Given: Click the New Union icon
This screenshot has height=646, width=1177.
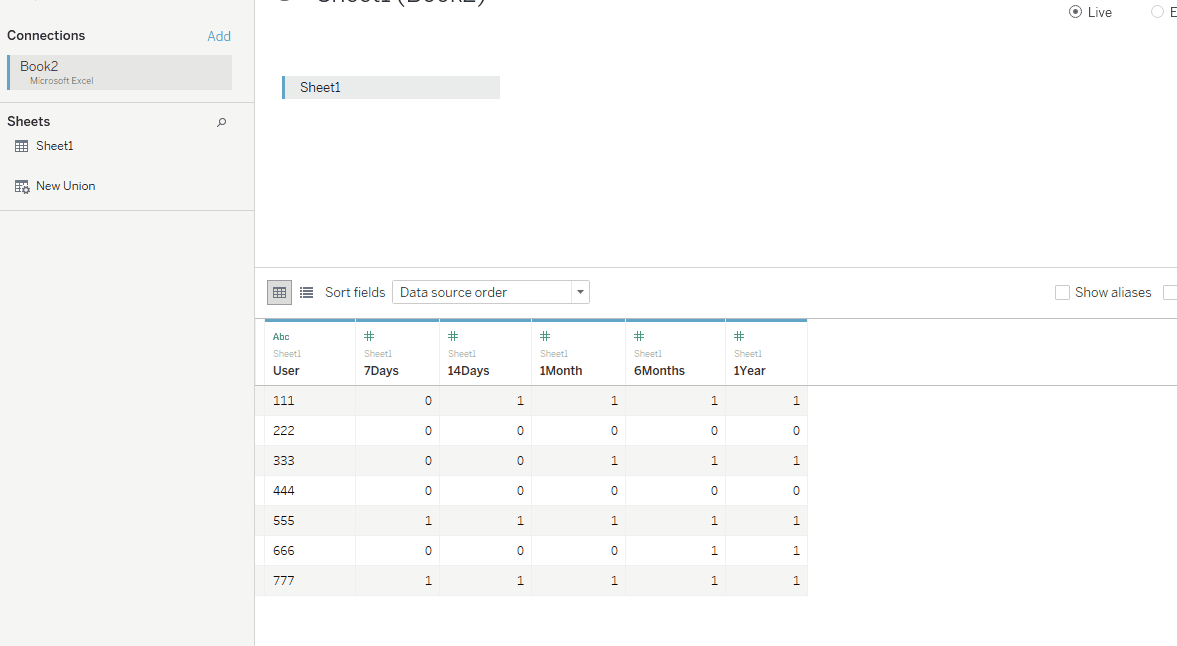Looking at the screenshot, I should [22, 185].
